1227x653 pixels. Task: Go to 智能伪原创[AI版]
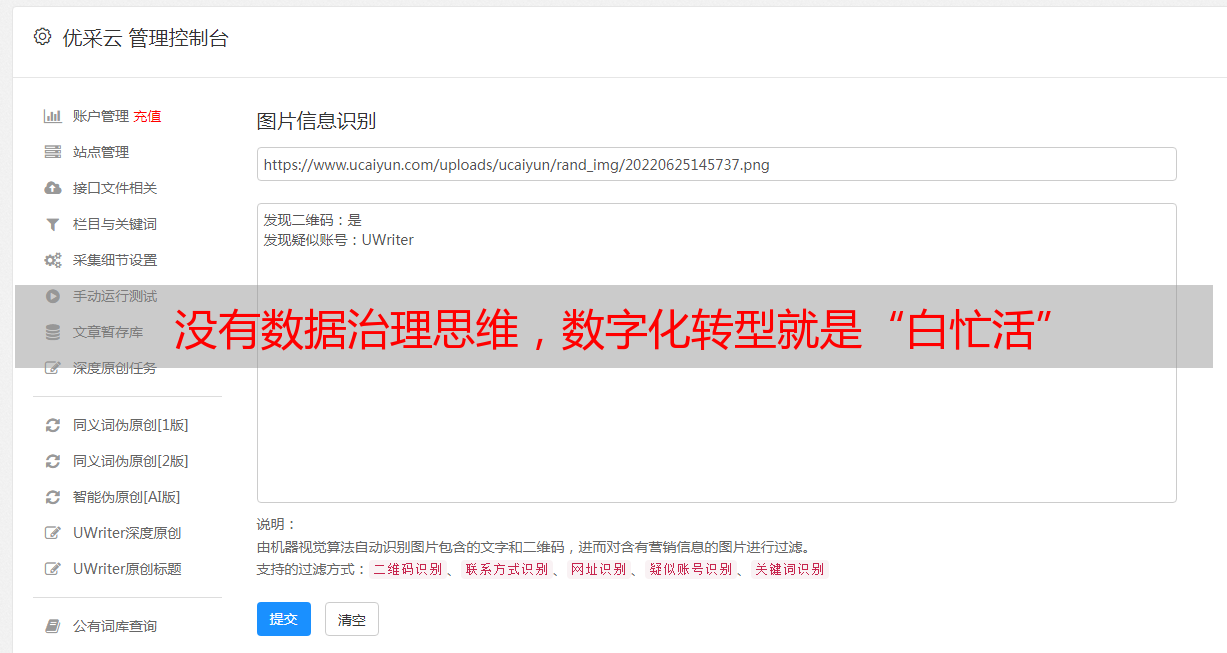click(127, 497)
